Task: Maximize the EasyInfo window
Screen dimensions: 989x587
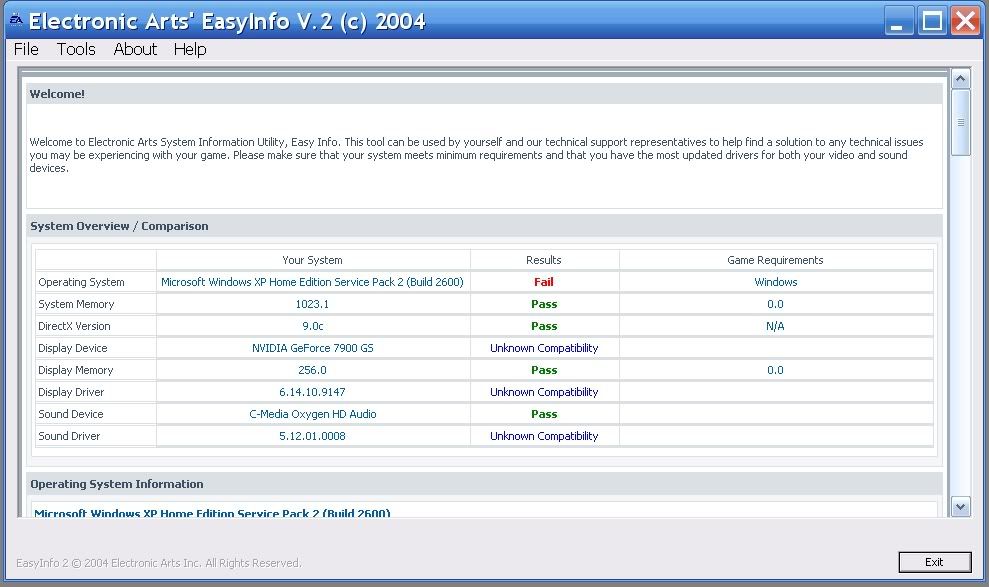Action: [932, 21]
